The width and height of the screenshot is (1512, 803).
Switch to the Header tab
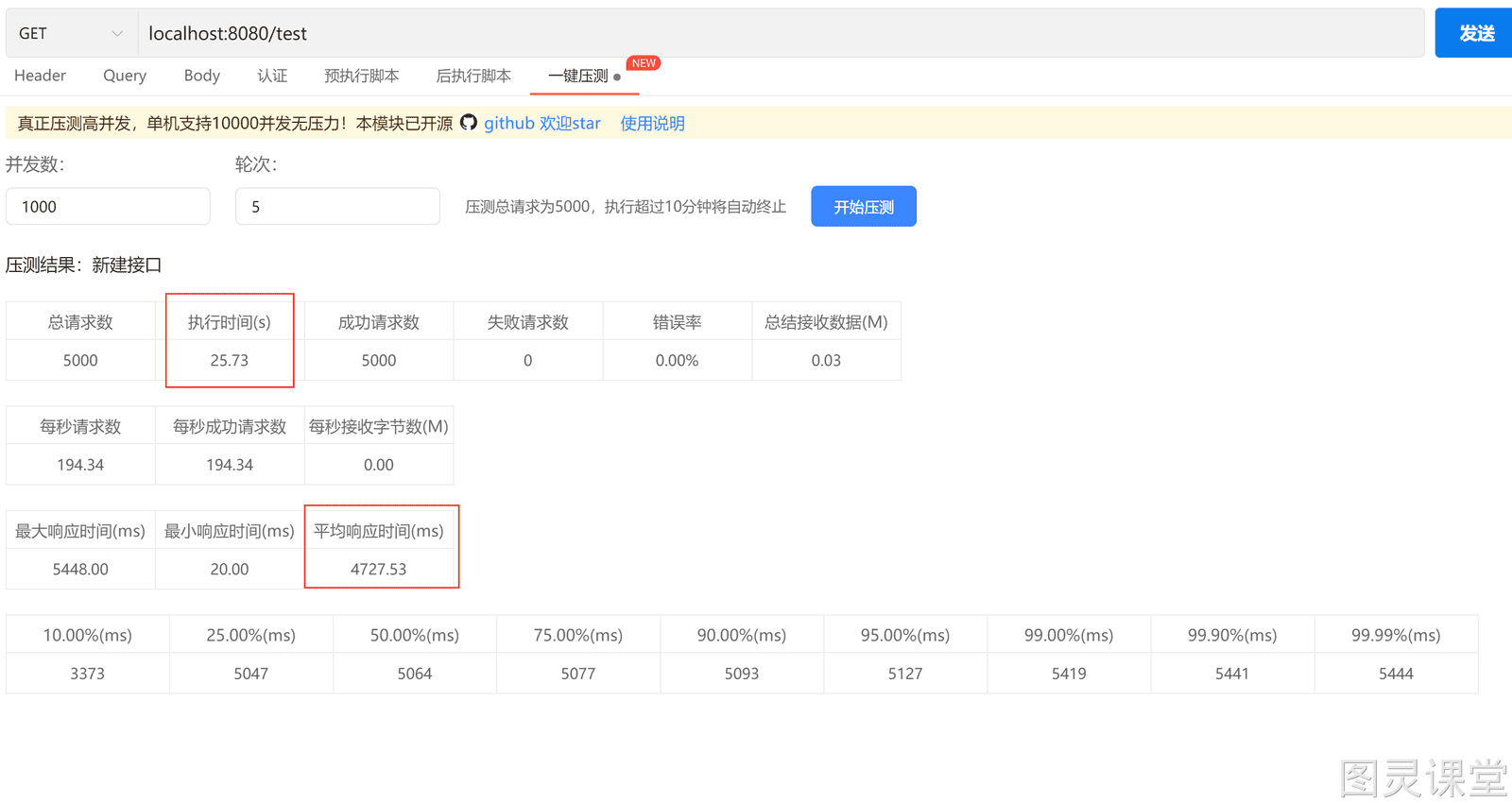tap(40, 76)
